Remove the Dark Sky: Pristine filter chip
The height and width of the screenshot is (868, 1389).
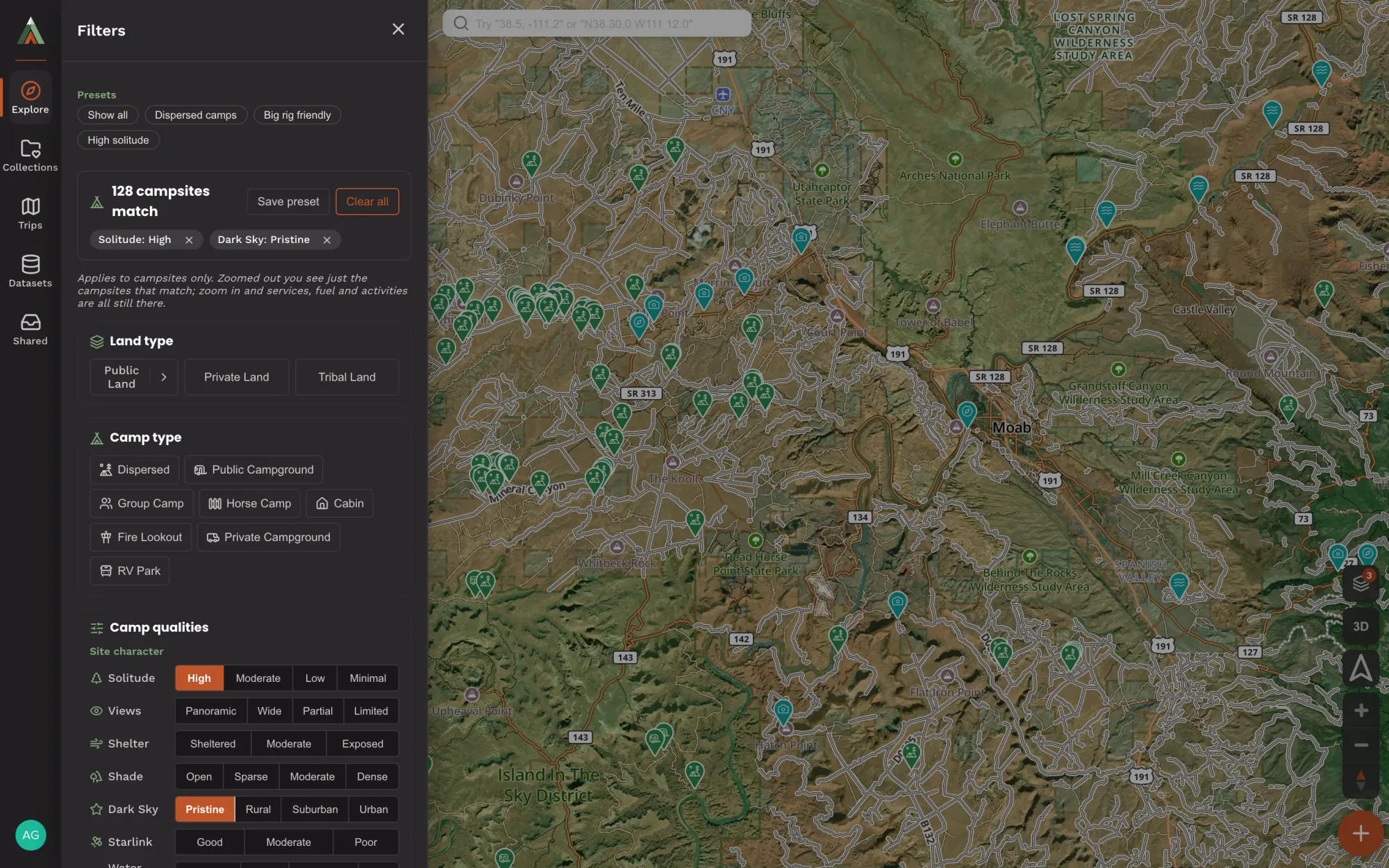[327, 240]
